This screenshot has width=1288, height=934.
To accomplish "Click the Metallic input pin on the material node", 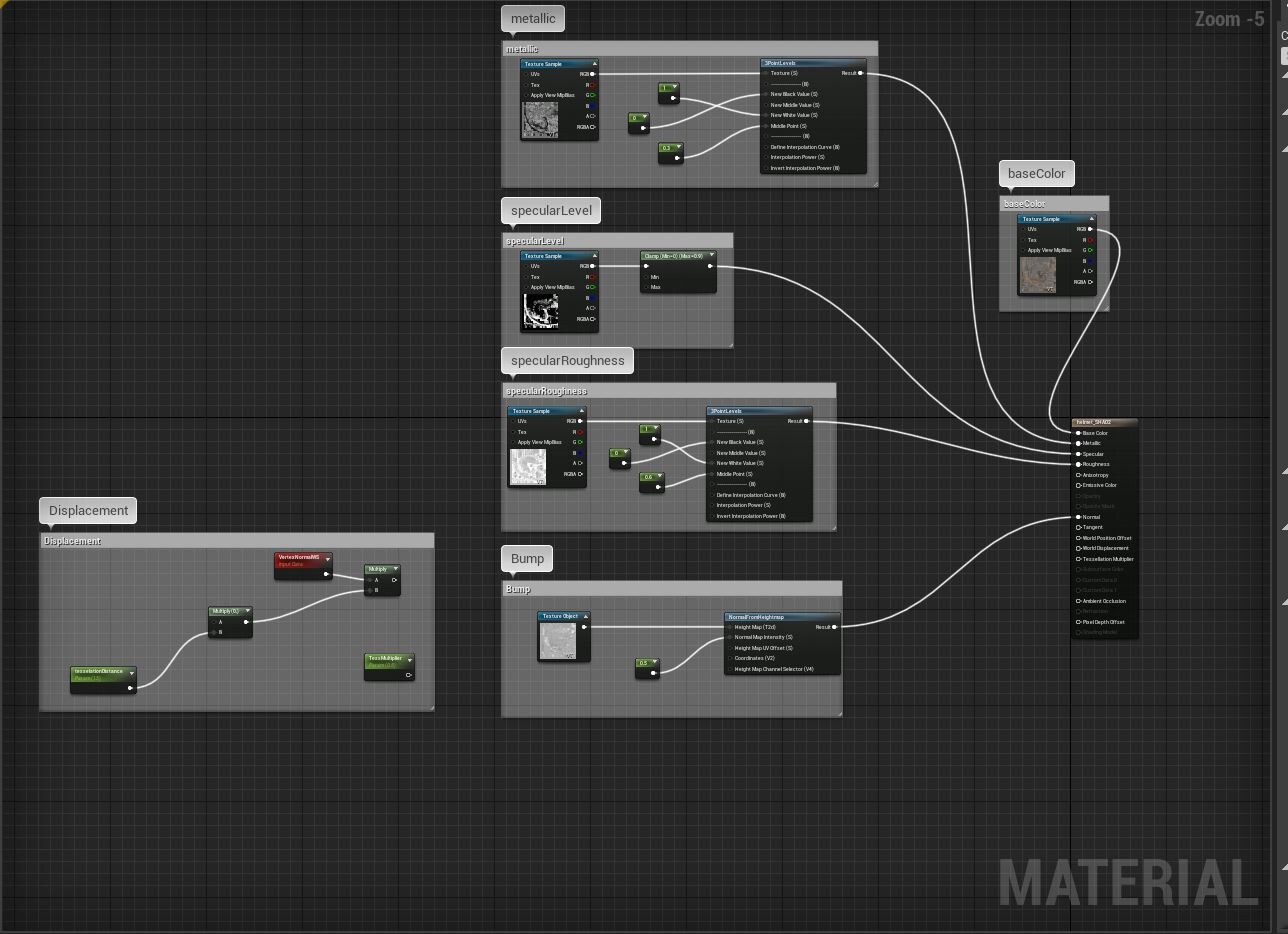I will pos(1077,443).
